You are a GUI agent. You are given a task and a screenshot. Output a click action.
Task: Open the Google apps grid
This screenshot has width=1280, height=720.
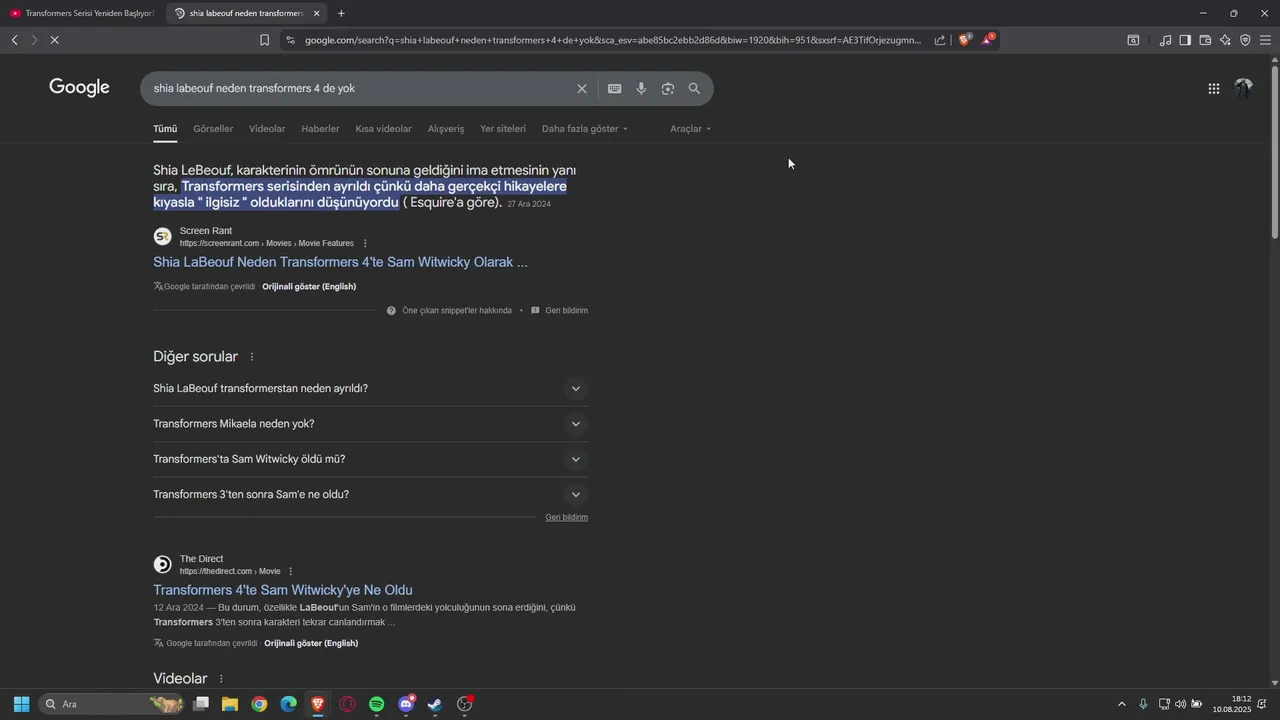(x=1214, y=89)
